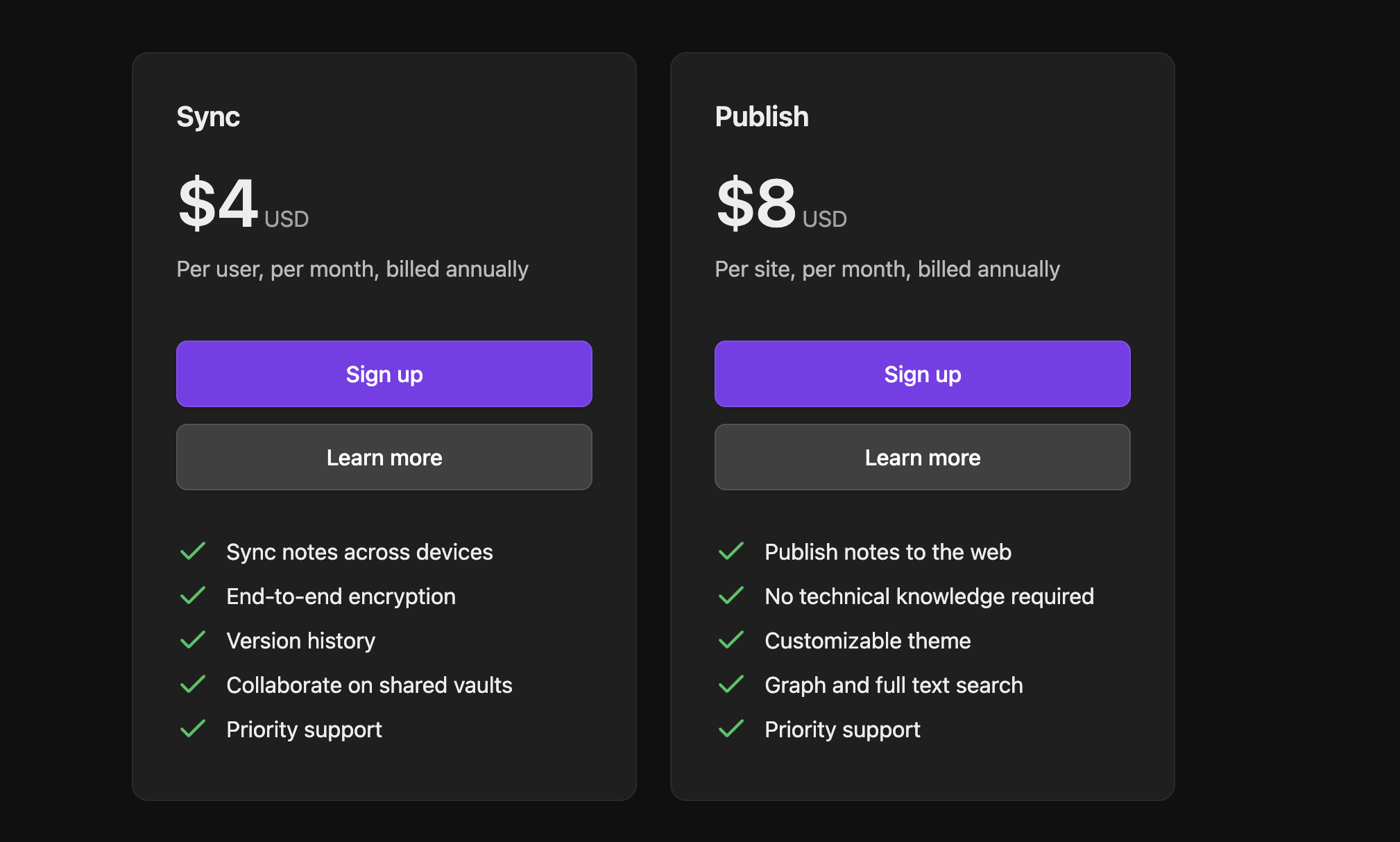Viewport: 1400px width, 842px height.
Task: Click the Publish plan heading
Action: pyautogui.click(x=762, y=117)
